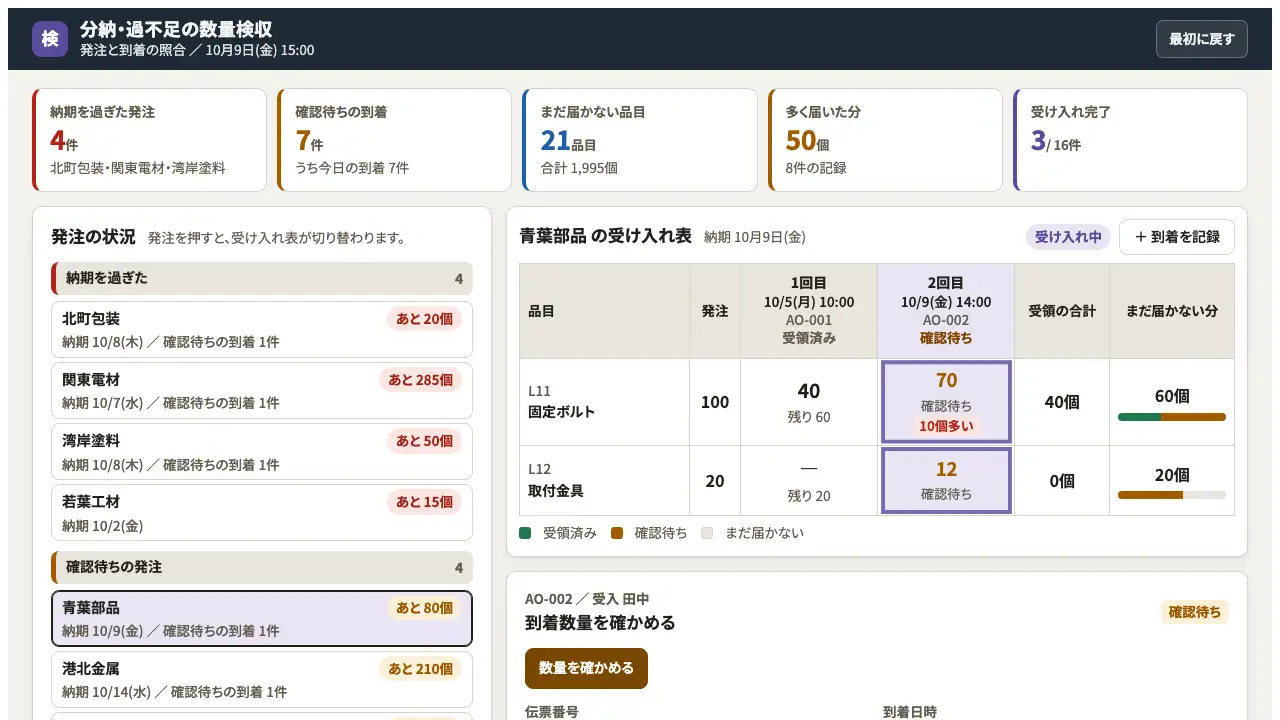Click the 20個 progress bar for 取付金具
Viewport: 1280px width, 720px height.
(1172, 495)
